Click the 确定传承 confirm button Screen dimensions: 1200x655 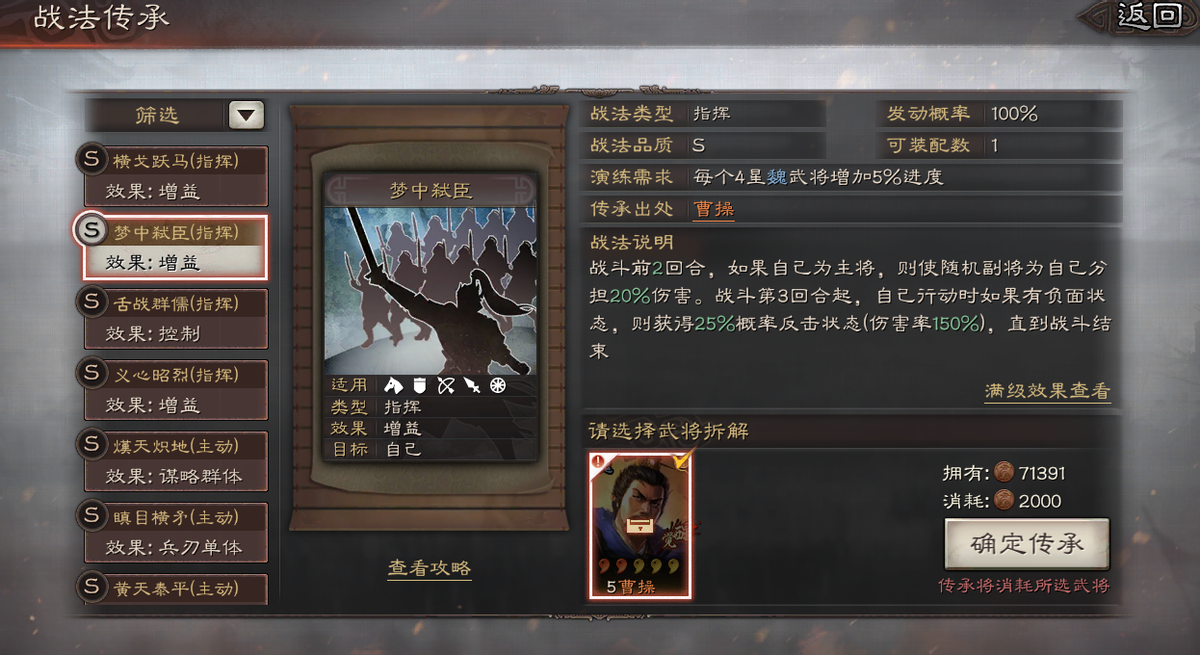(x=1026, y=544)
